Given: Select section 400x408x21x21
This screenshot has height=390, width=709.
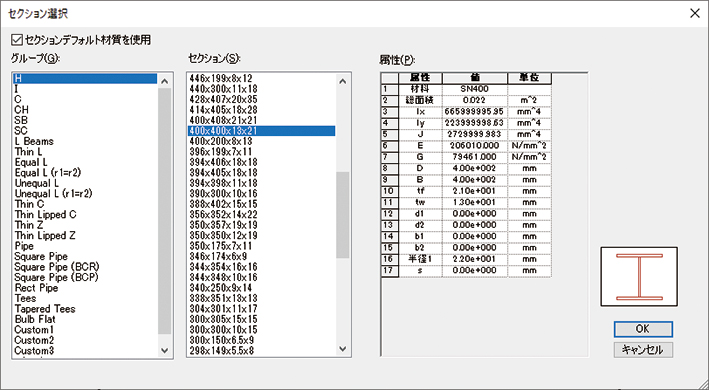Looking at the screenshot, I should coord(261,120).
